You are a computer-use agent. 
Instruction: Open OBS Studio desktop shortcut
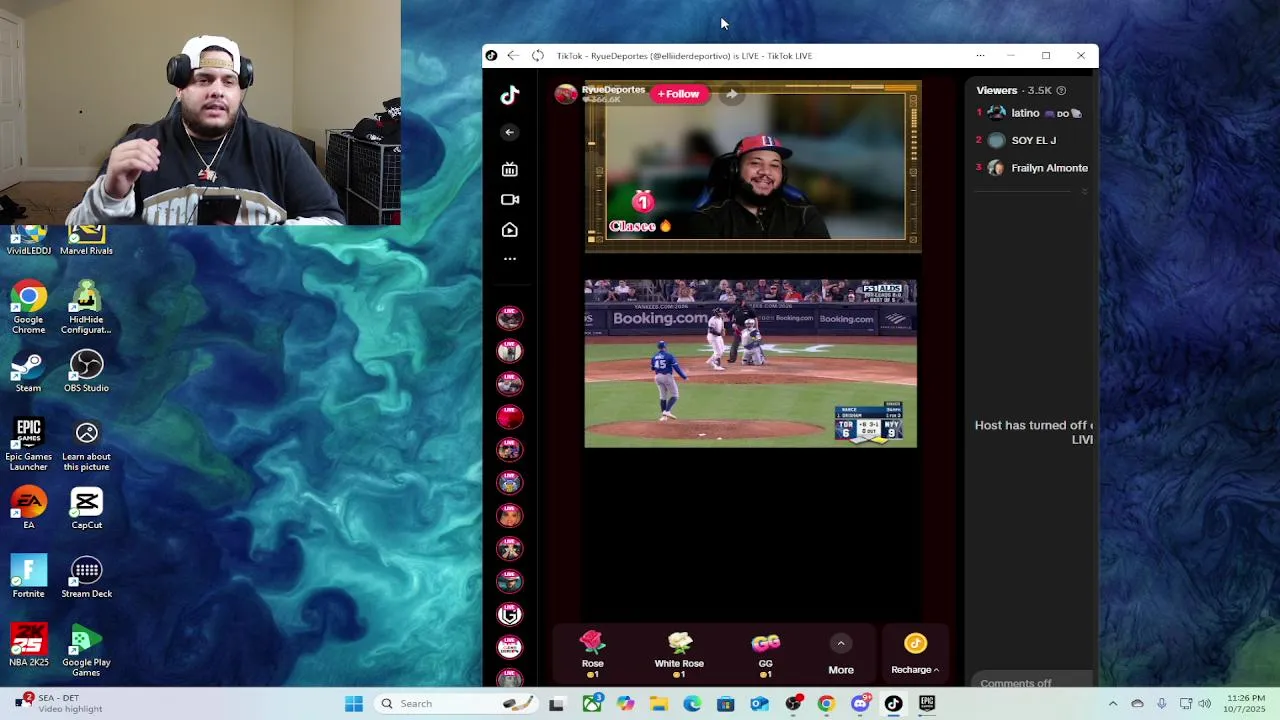click(x=87, y=372)
